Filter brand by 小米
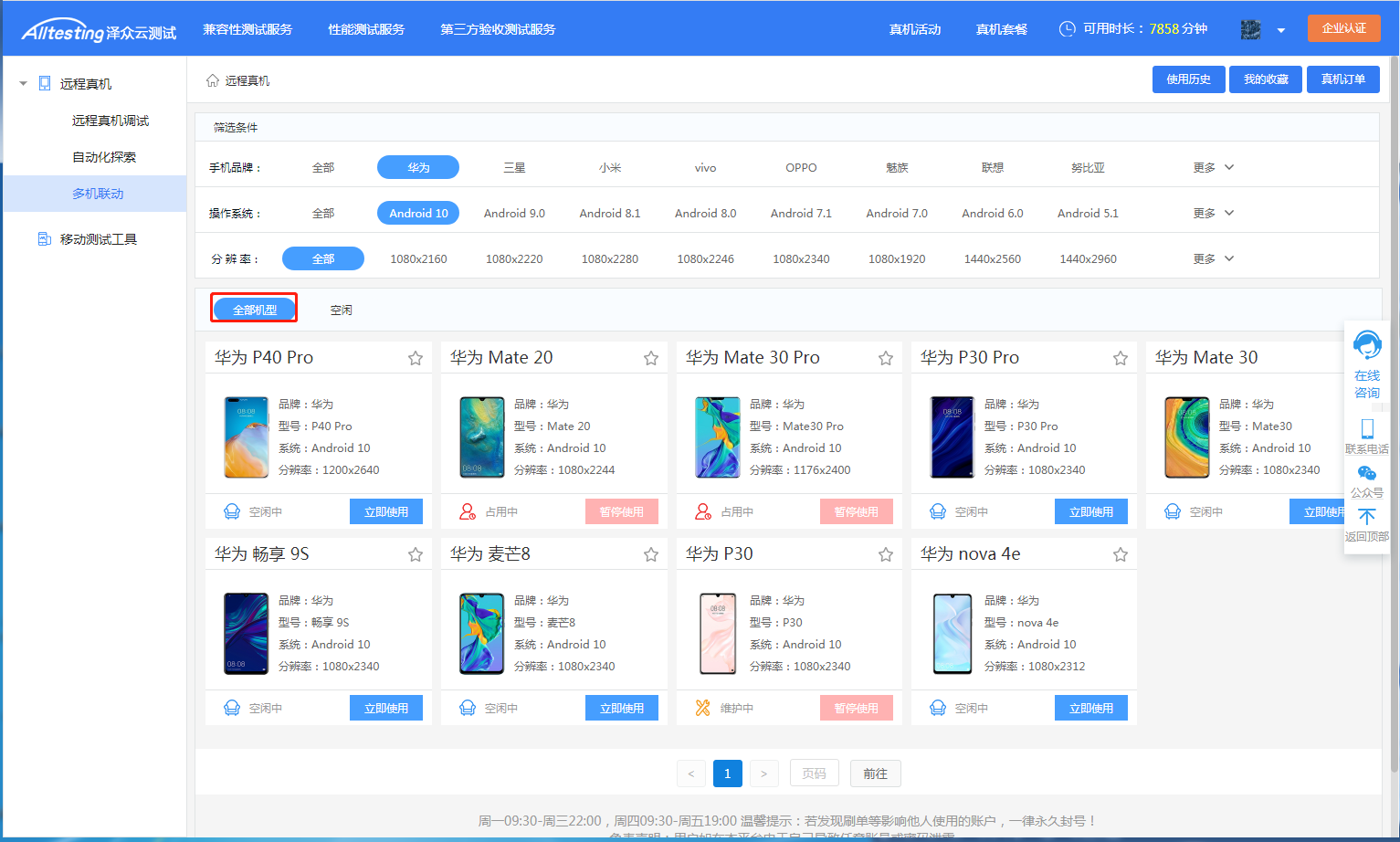1400x842 pixels. coord(610,167)
